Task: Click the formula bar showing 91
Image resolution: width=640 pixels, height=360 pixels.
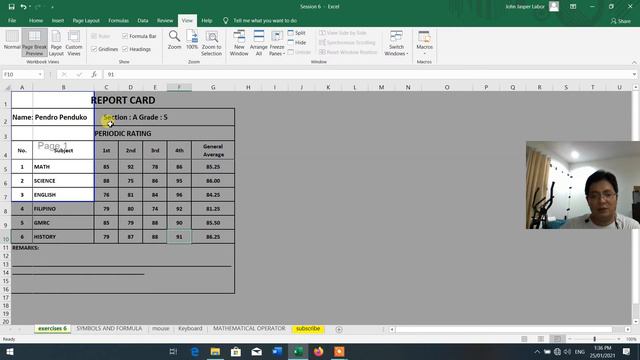Action: [367, 74]
